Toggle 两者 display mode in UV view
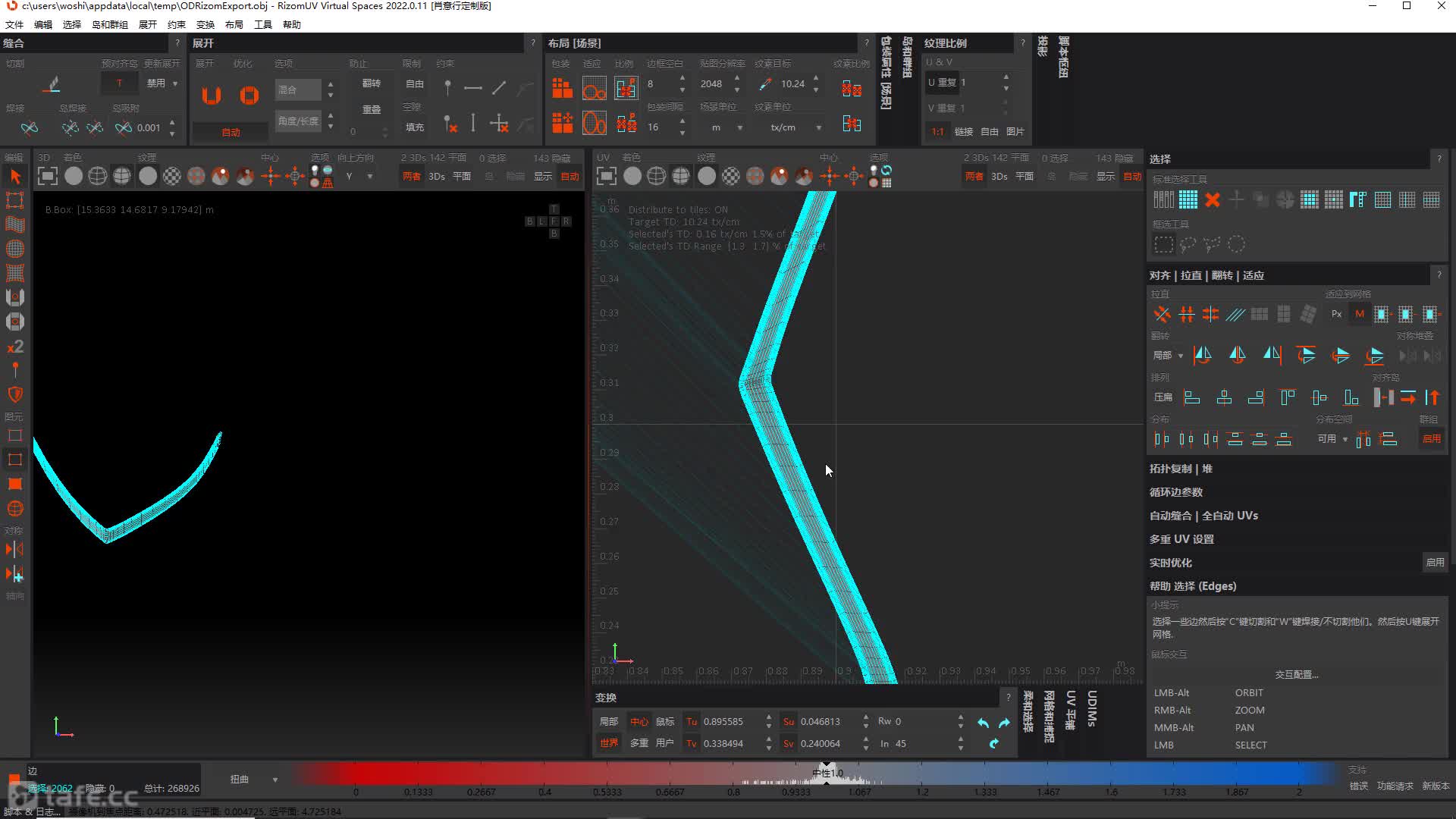The height and width of the screenshot is (819, 1456). pyautogui.click(x=974, y=177)
